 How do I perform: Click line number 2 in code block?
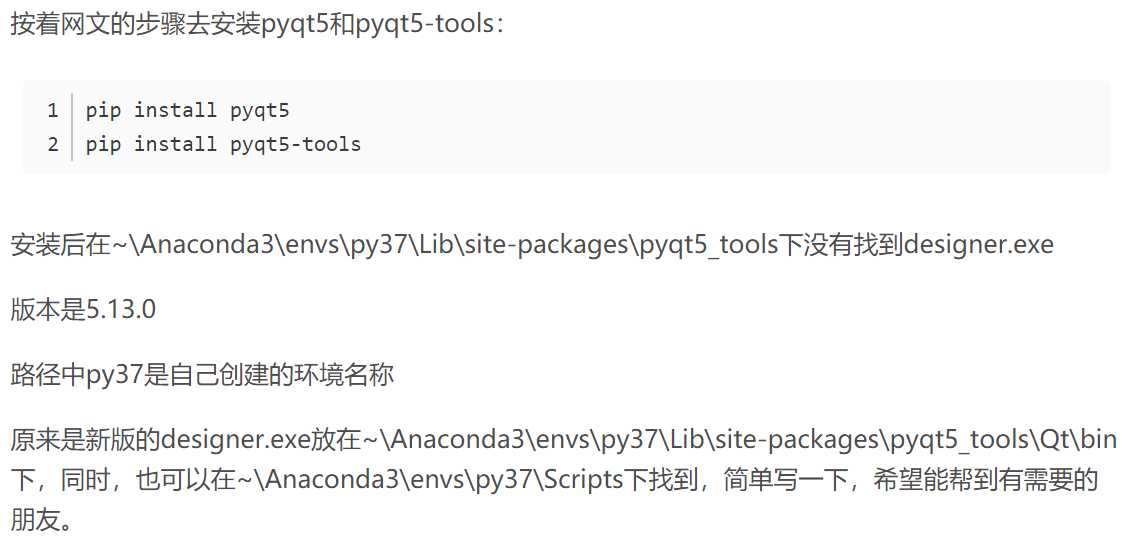tap(53, 144)
